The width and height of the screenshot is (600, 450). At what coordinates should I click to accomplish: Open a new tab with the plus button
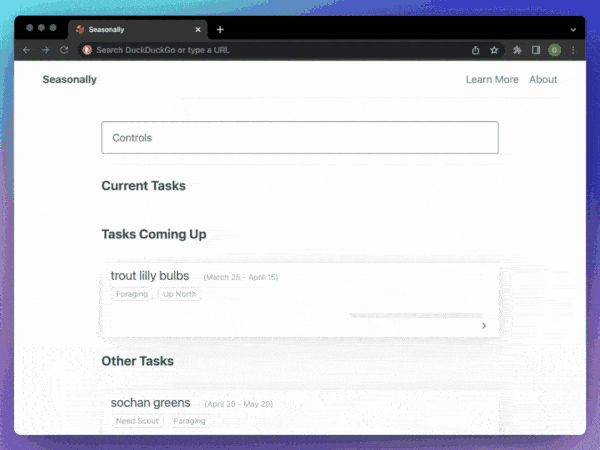[220, 29]
